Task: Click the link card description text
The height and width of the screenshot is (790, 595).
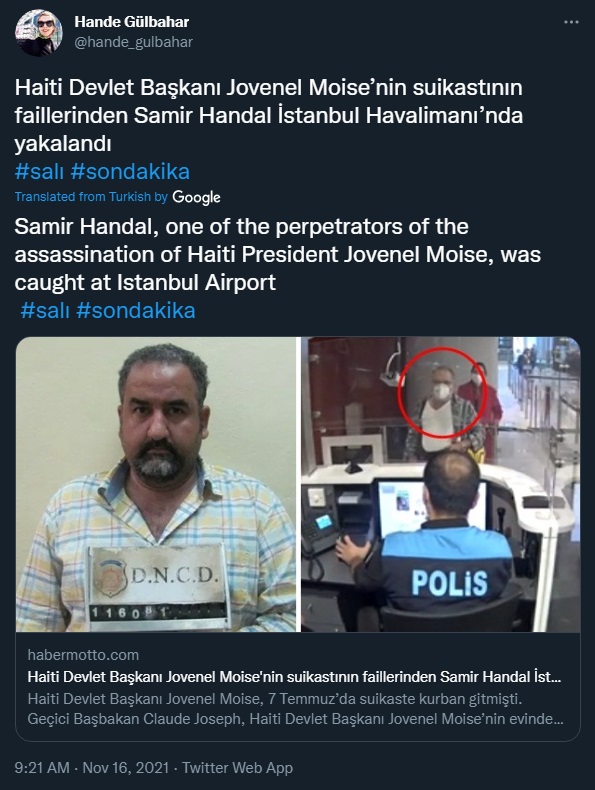Action: (x=295, y=709)
